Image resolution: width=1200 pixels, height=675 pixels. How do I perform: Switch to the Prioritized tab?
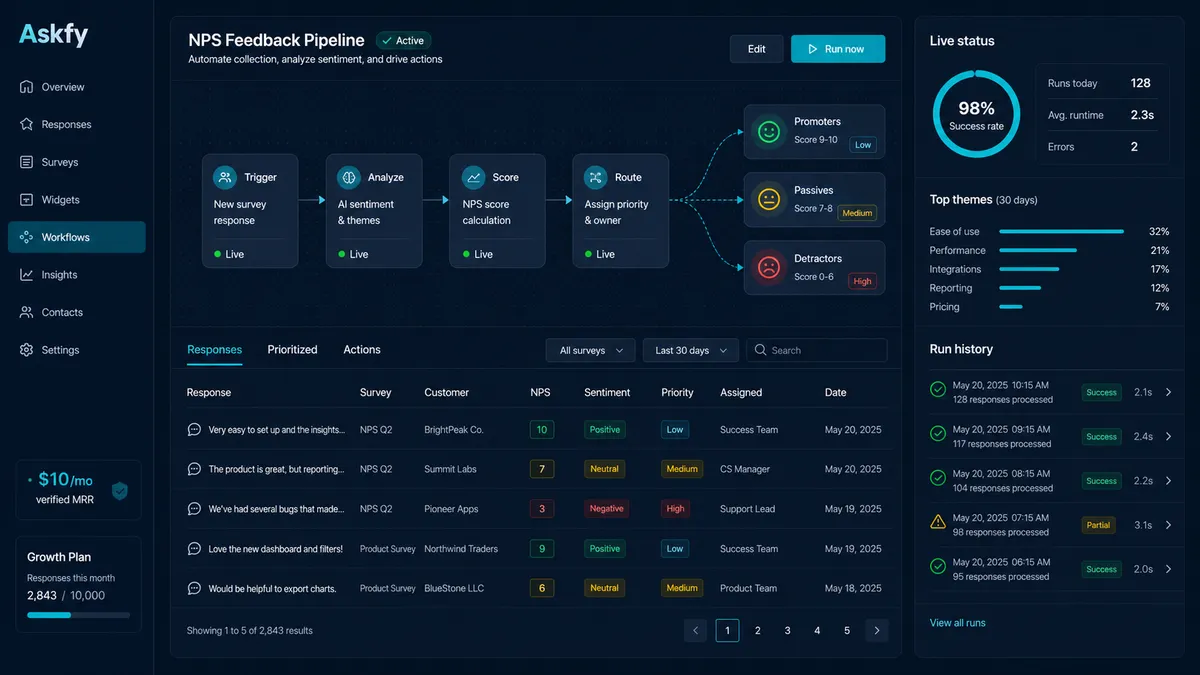[292, 350]
